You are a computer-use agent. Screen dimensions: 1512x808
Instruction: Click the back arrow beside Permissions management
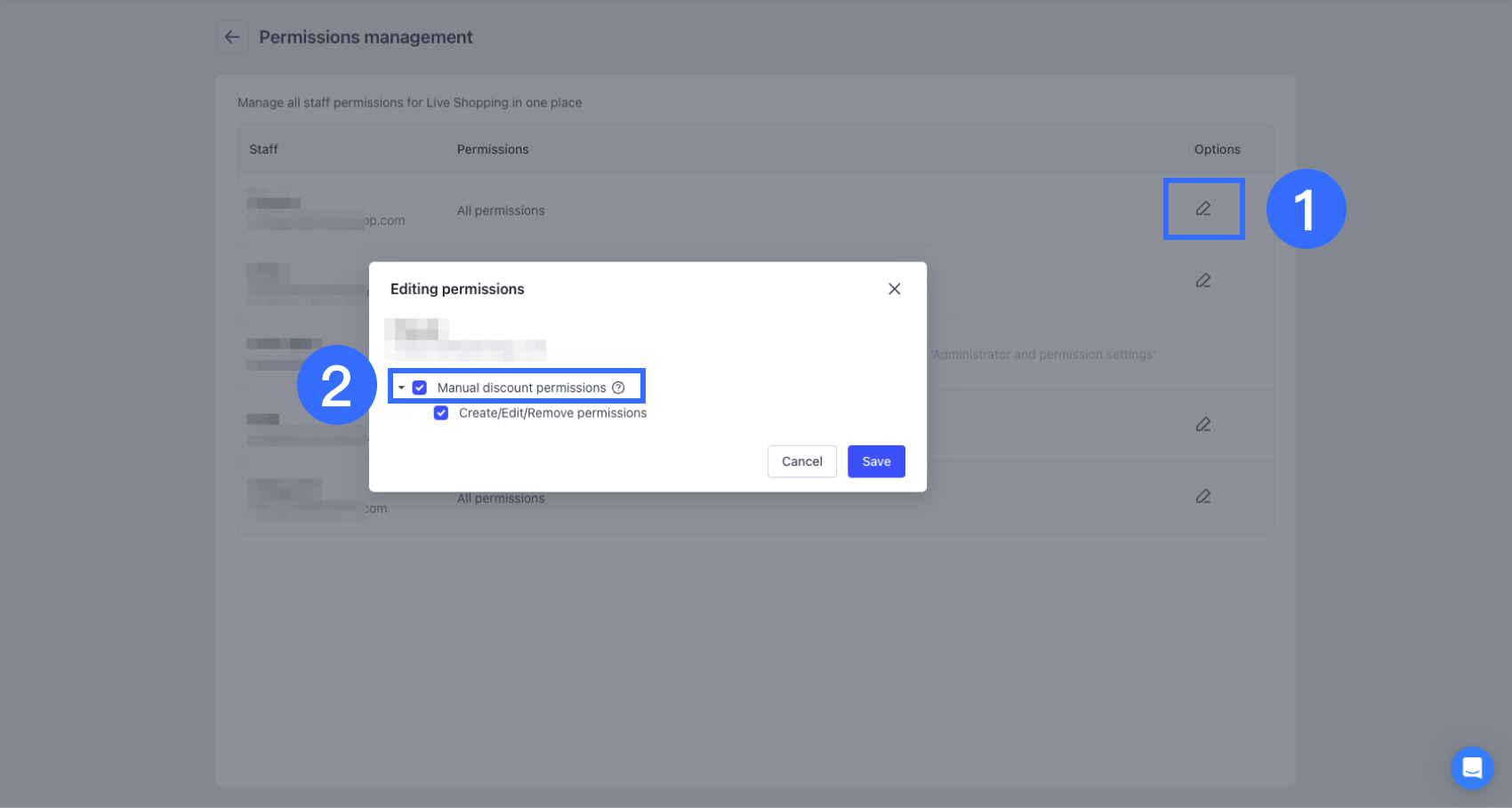232,37
